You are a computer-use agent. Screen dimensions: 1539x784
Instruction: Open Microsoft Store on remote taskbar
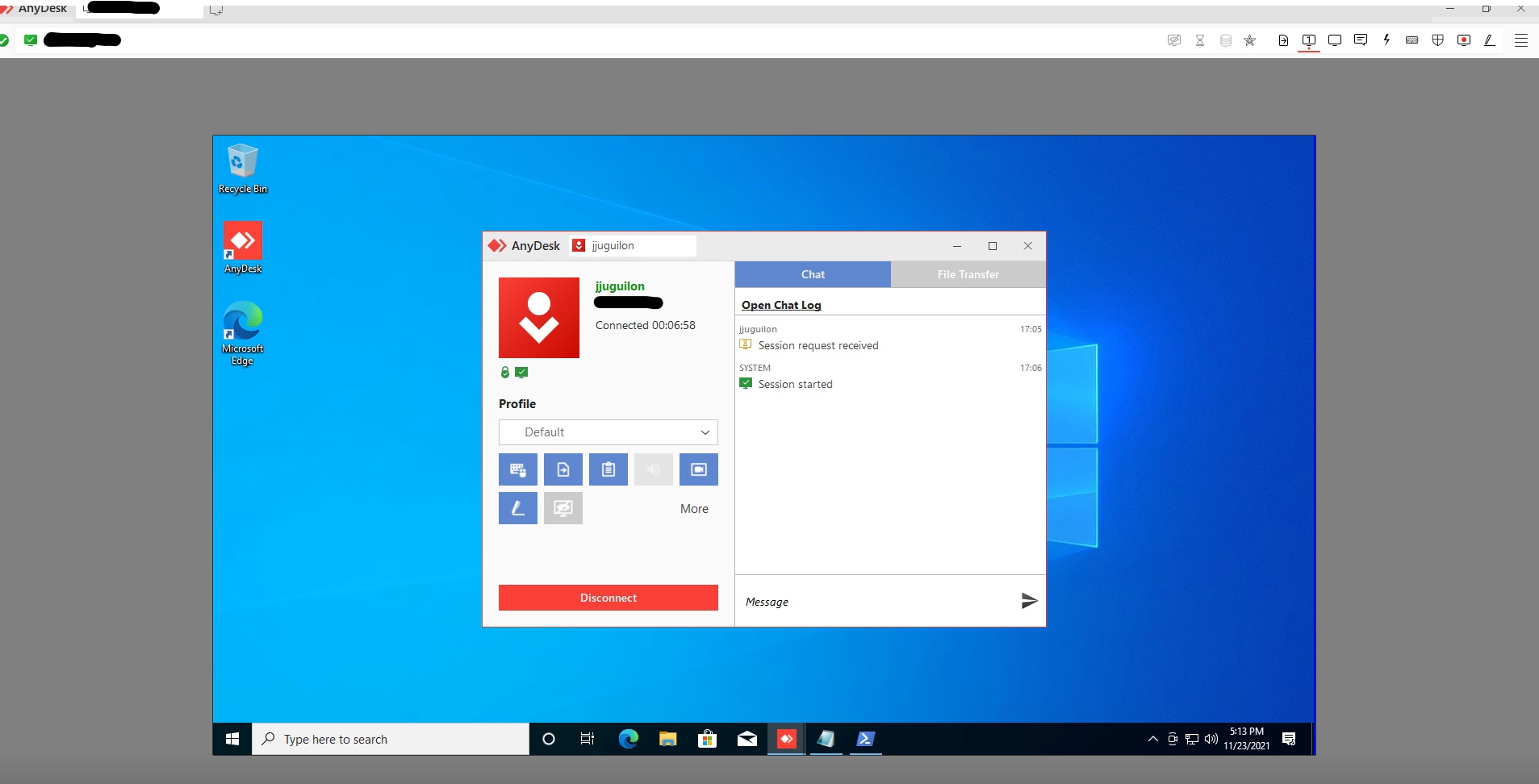[x=707, y=739]
